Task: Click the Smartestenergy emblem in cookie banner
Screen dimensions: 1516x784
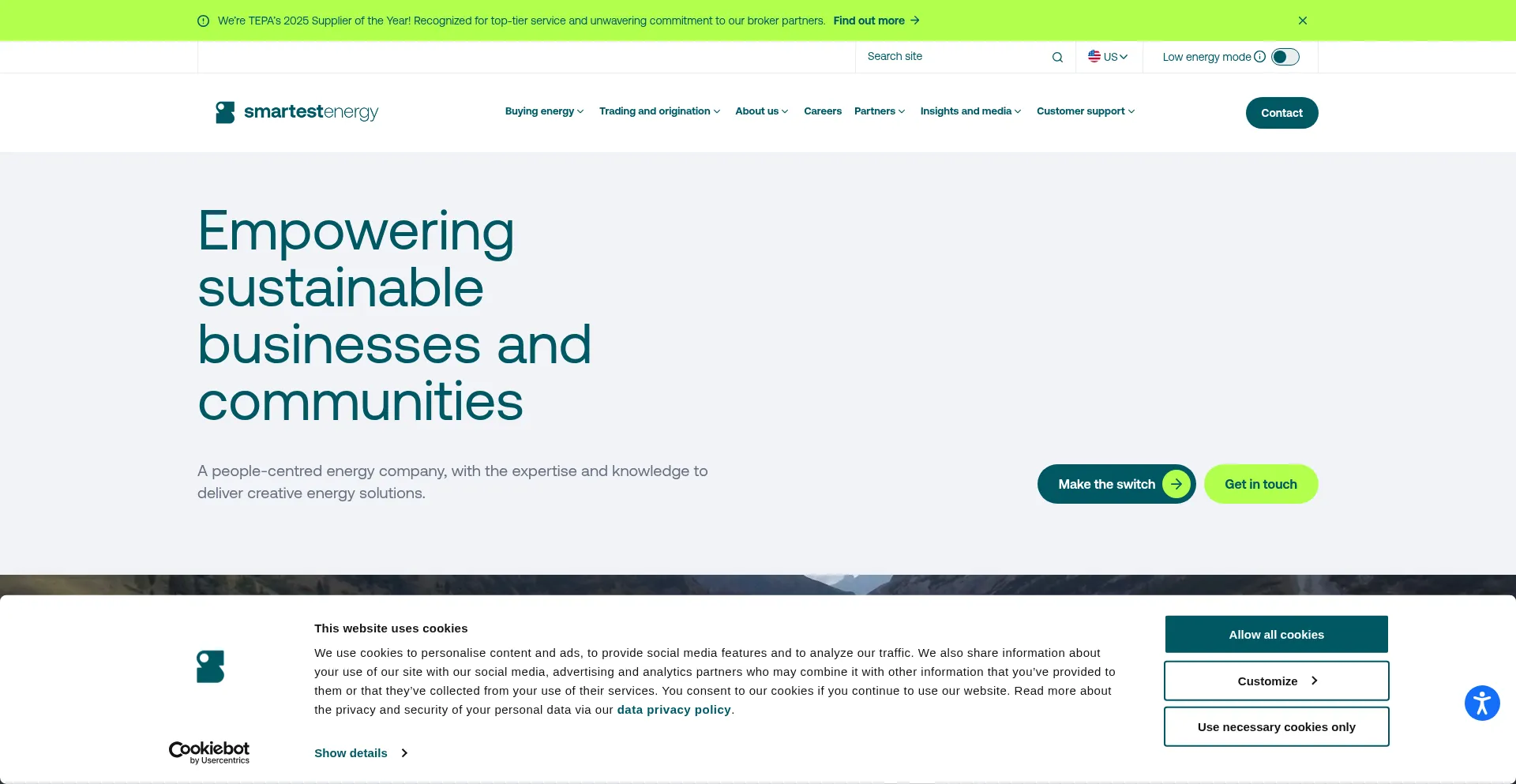Action: click(210, 666)
